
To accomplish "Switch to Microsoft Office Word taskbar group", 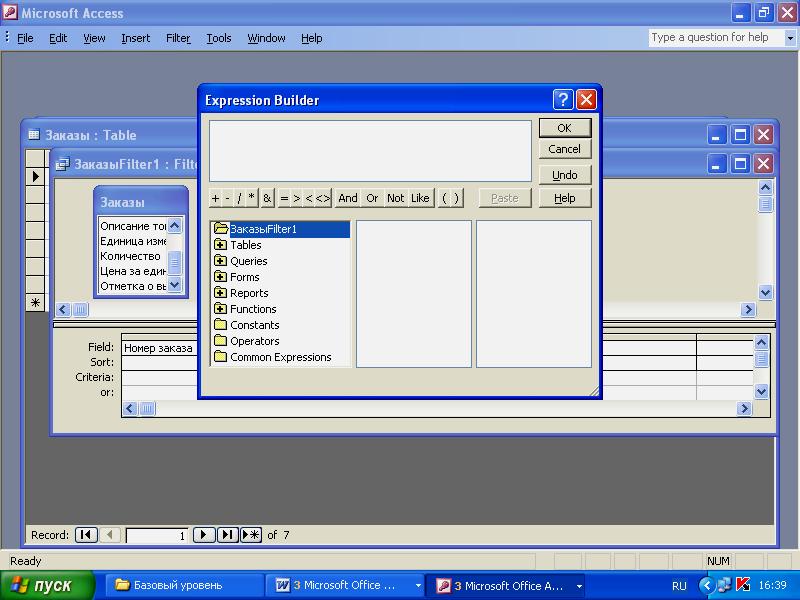I will [347, 585].
